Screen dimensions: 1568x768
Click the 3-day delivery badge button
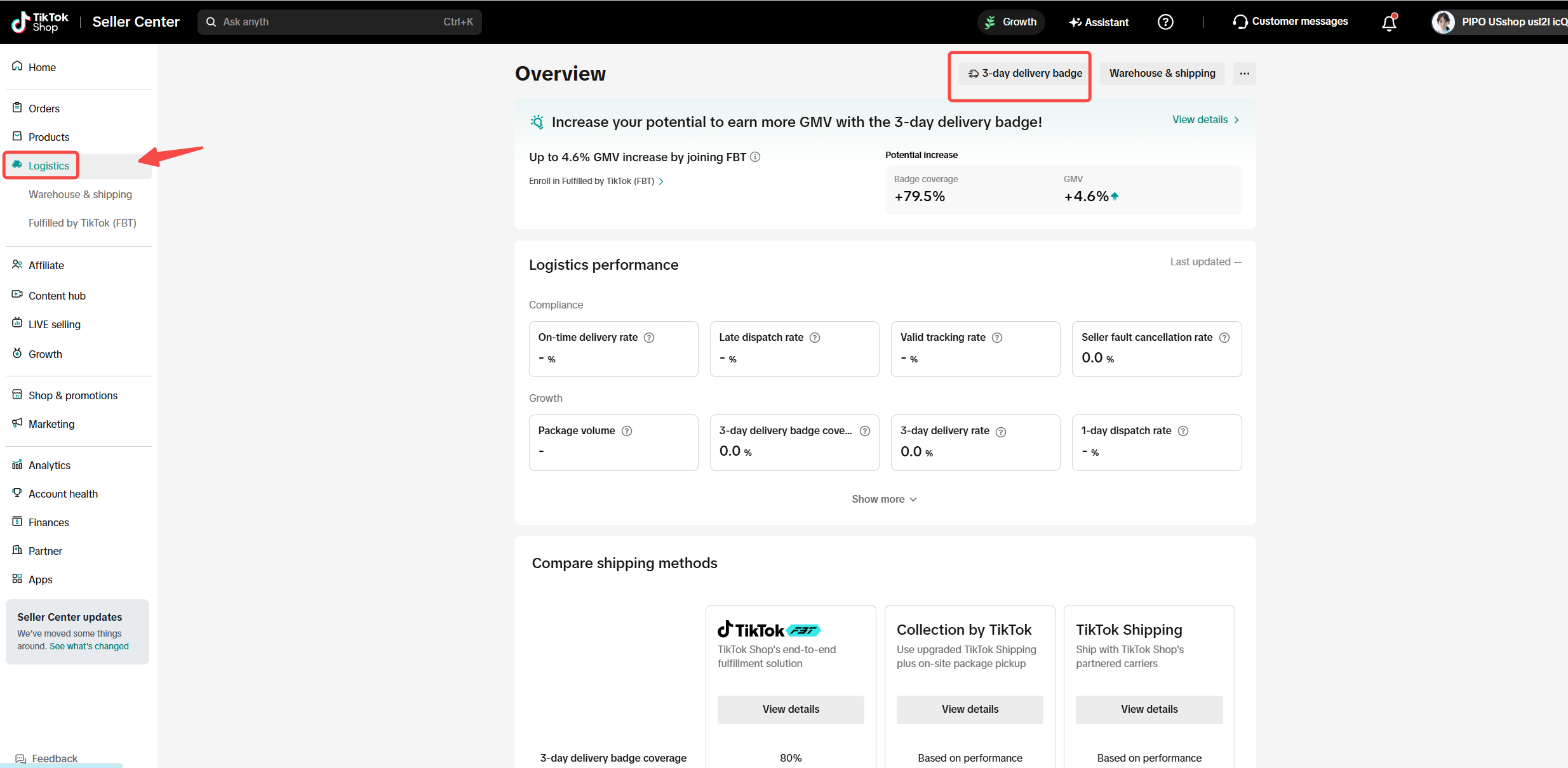click(x=1025, y=74)
